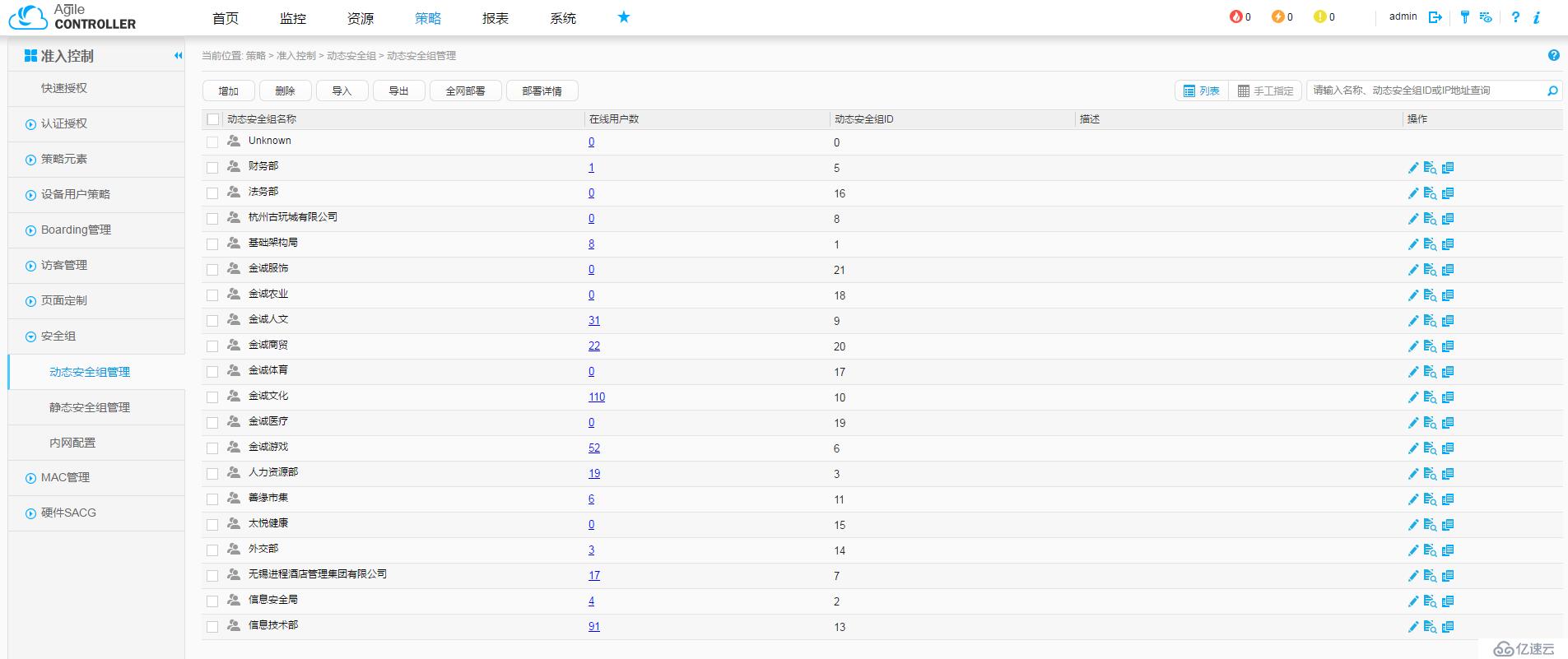This screenshot has height=659, width=1568.
Task: Collapse the left sidebar with double arrow
Action: click(x=178, y=56)
